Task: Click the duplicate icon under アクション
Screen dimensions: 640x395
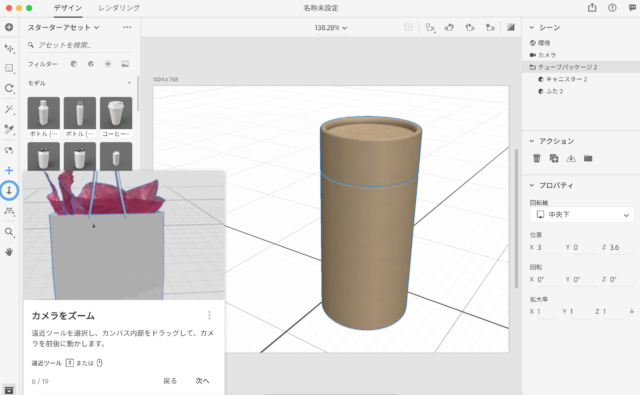Action: pos(554,158)
